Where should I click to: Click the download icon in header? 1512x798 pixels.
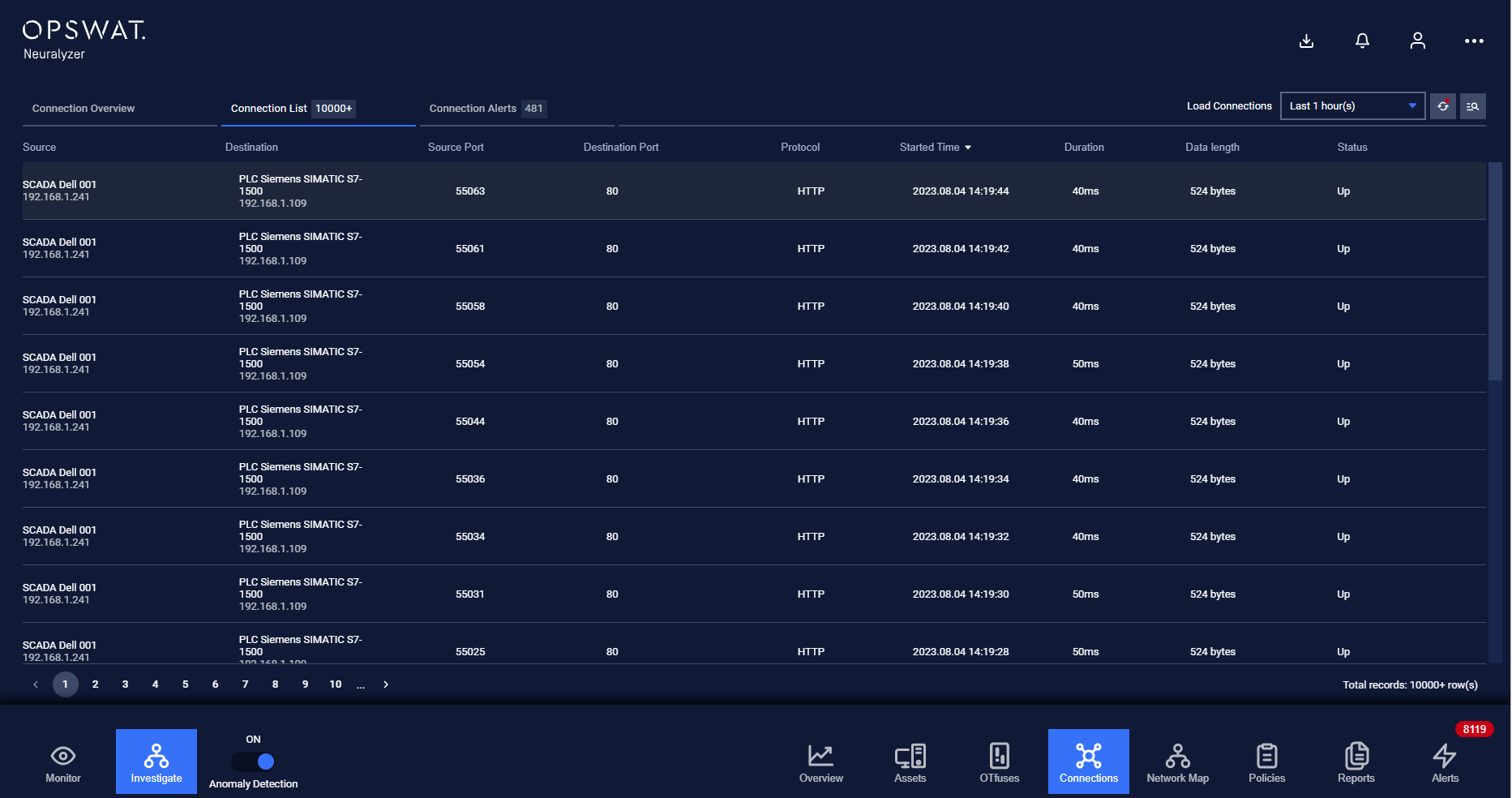click(x=1306, y=41)
